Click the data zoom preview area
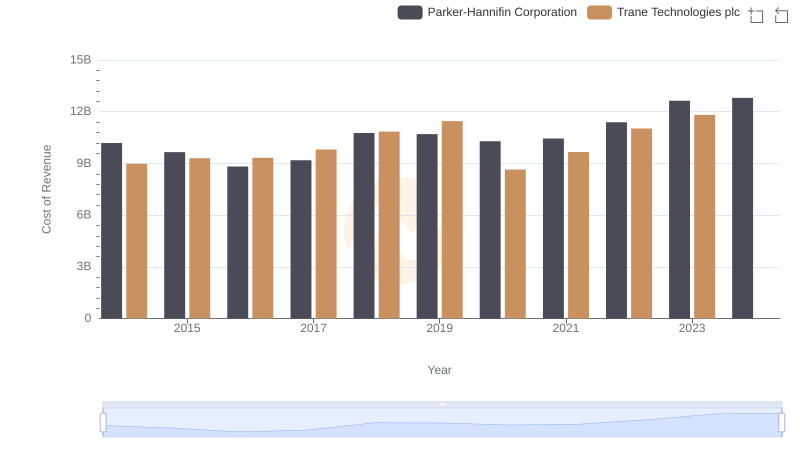Image resolution: width=800 pixels, height=461 pixels. [x=442, y=423]
